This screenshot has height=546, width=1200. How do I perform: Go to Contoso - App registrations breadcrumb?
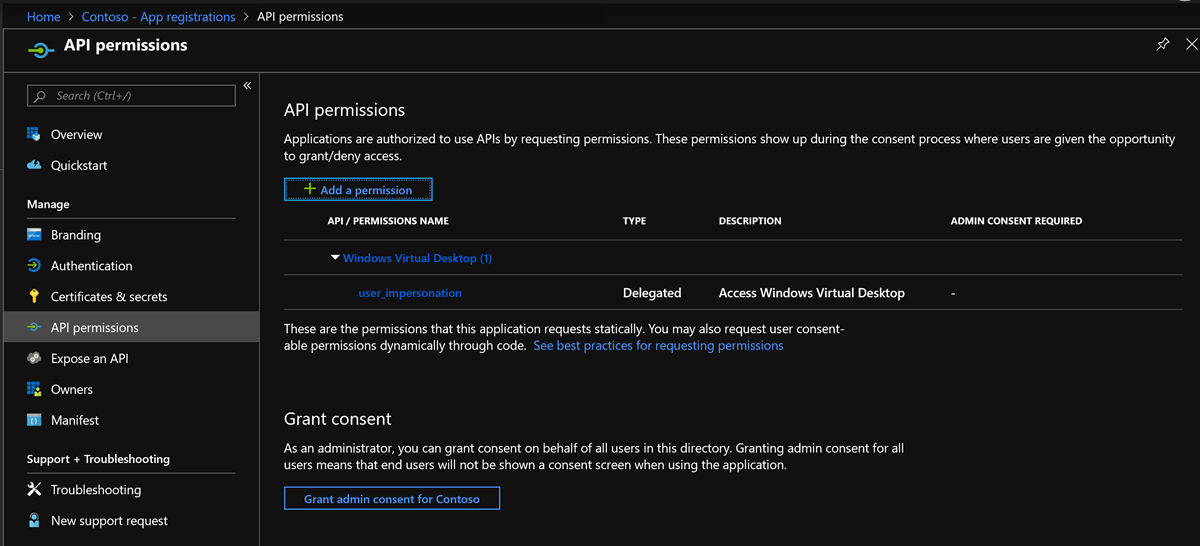pyautogui.click(x=158, y=17)
